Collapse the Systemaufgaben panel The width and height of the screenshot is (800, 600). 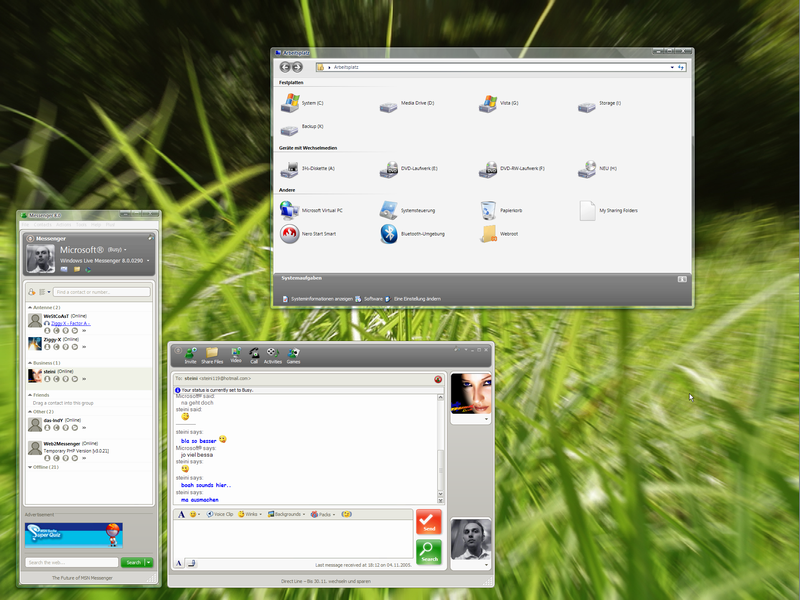tap(681, 279)
